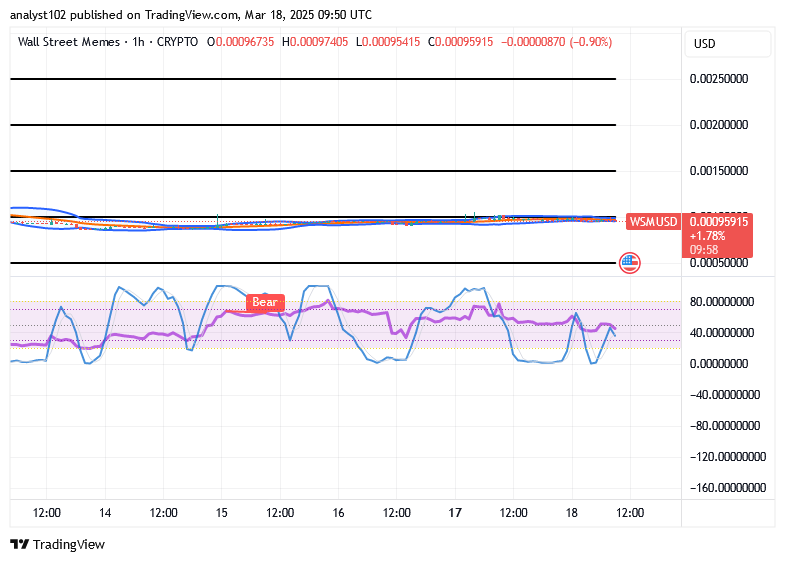Click the TradingView logo at bottom left
The height and width of the screenshot is (562, 785).
(x=58, y=544)
